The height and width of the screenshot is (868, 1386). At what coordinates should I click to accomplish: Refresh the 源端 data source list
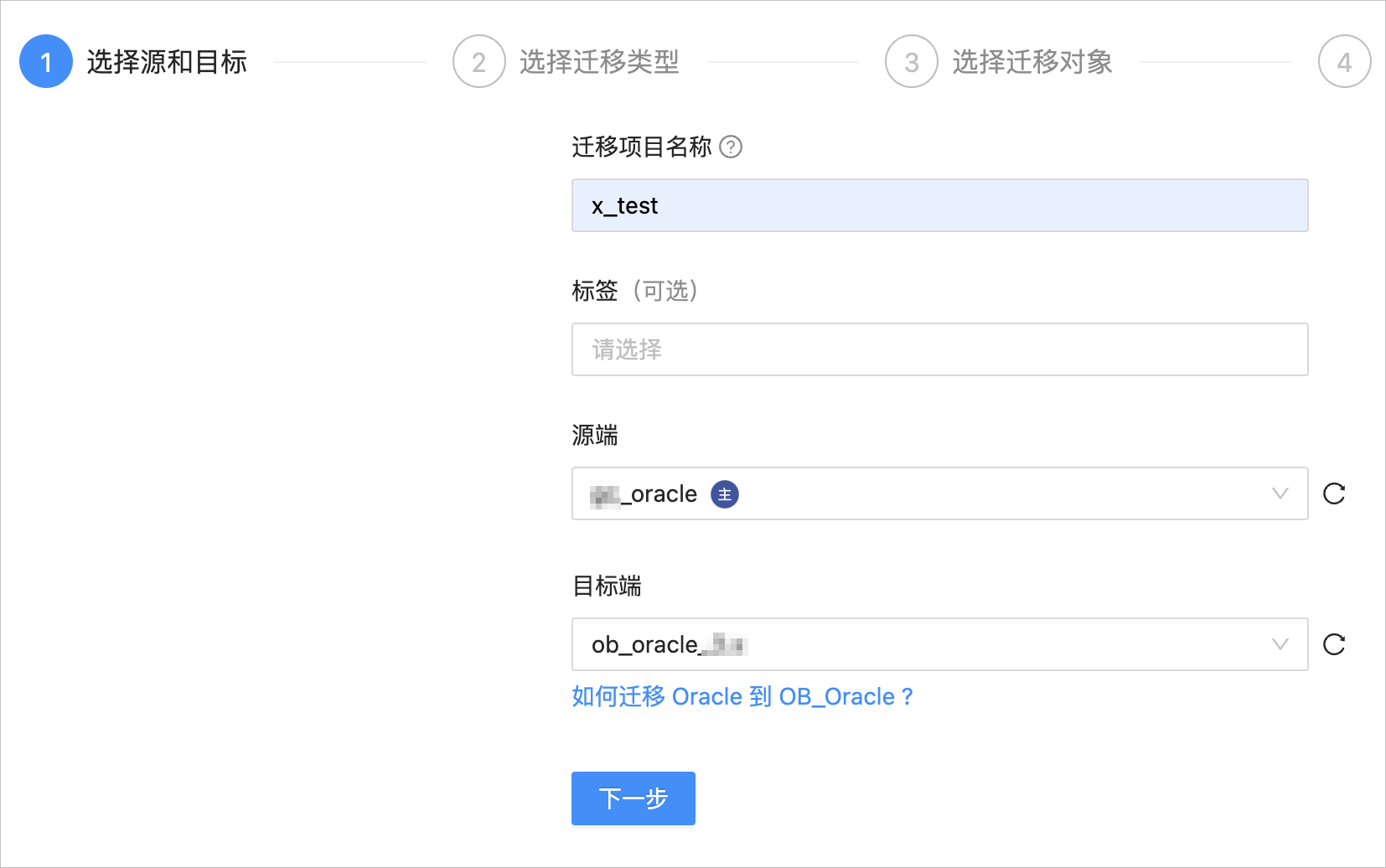click(1334, 493)
